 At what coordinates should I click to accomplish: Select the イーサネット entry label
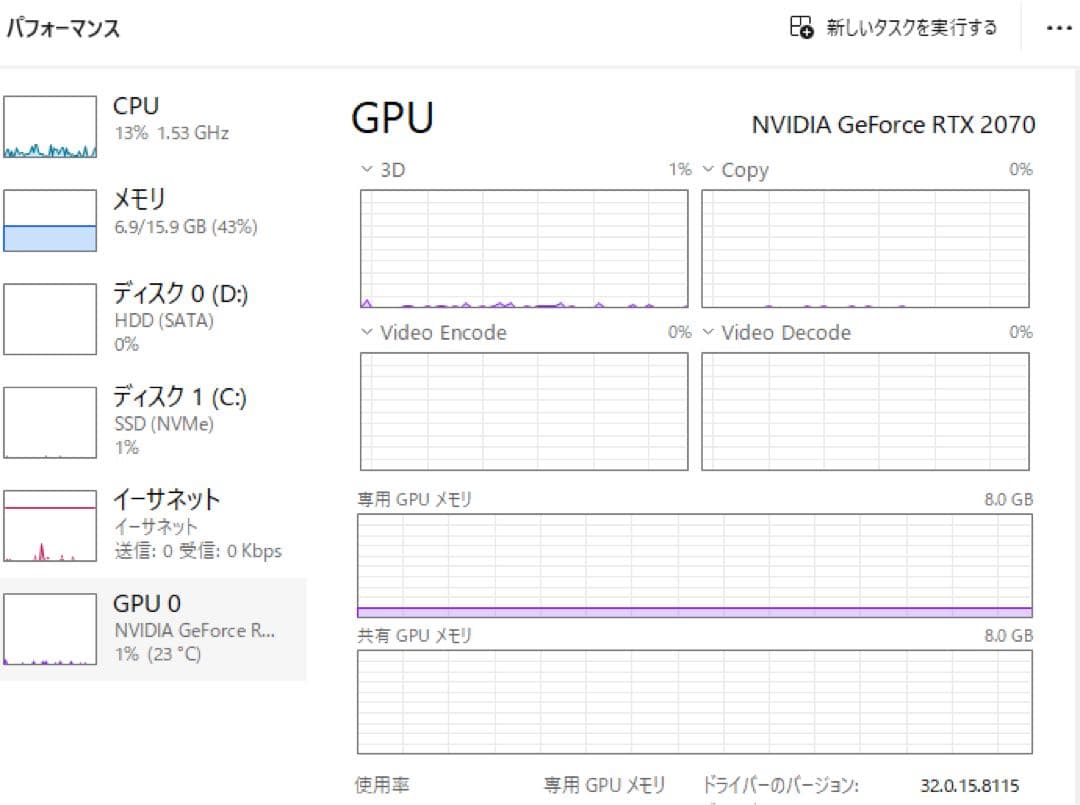click(166, 499)
